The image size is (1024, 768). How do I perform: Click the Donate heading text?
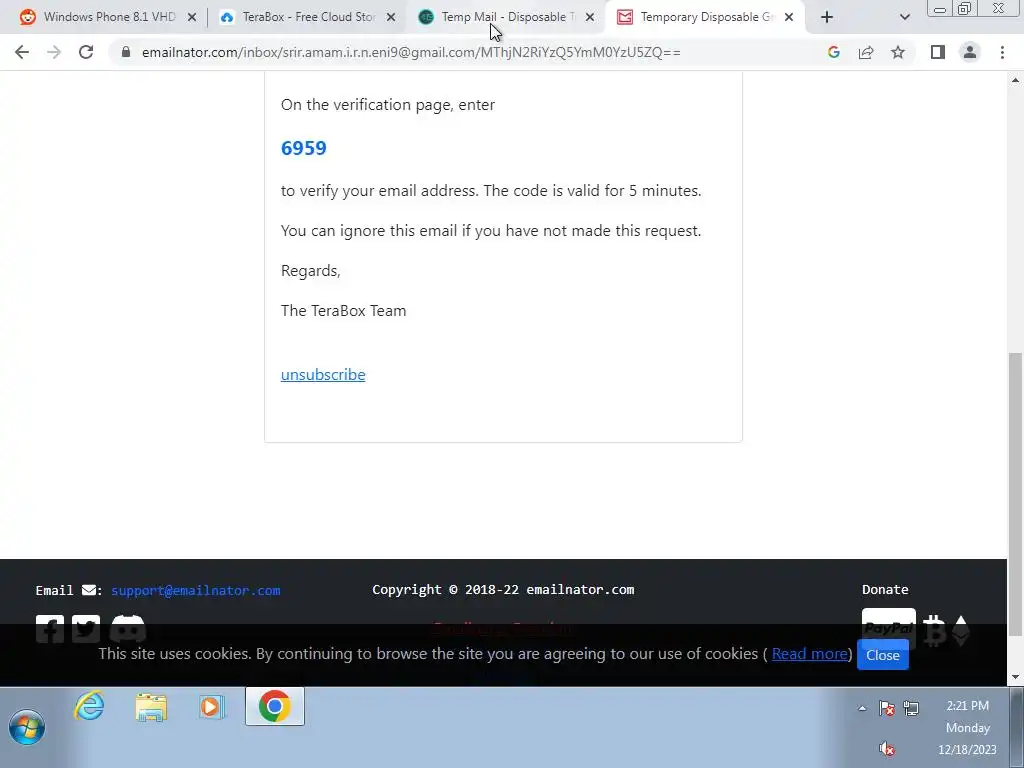(x=885, y=590)
